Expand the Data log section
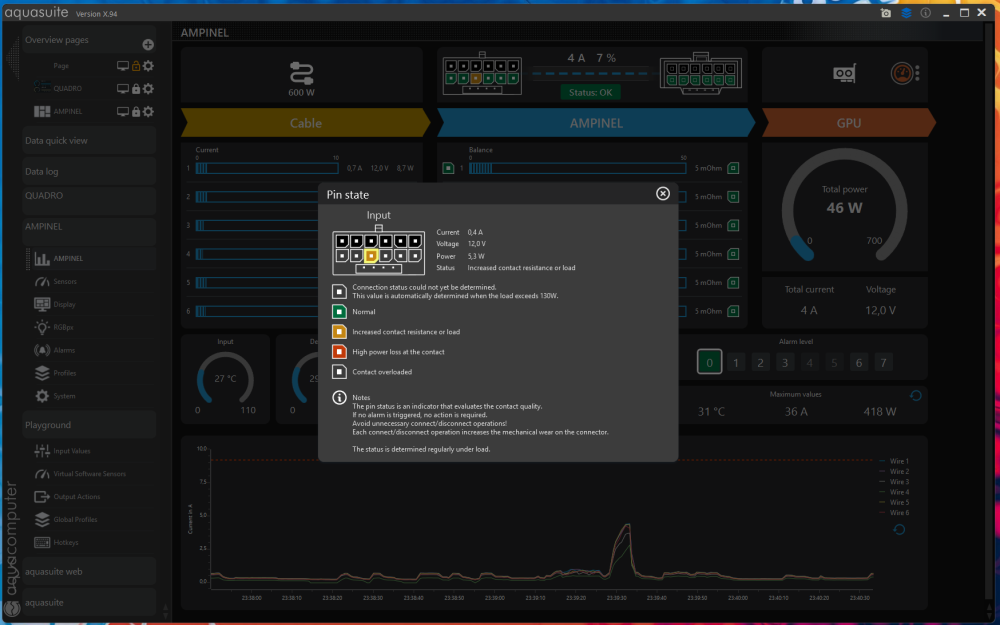Viewport: 1000px width, 625px height. tap(89, 171)
